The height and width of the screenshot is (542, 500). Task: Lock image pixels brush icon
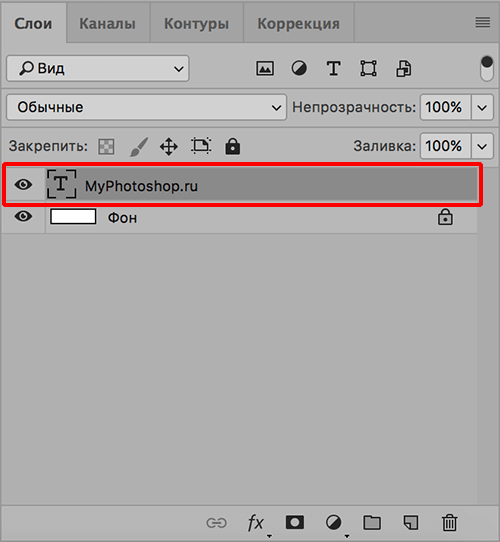(139, 147)
